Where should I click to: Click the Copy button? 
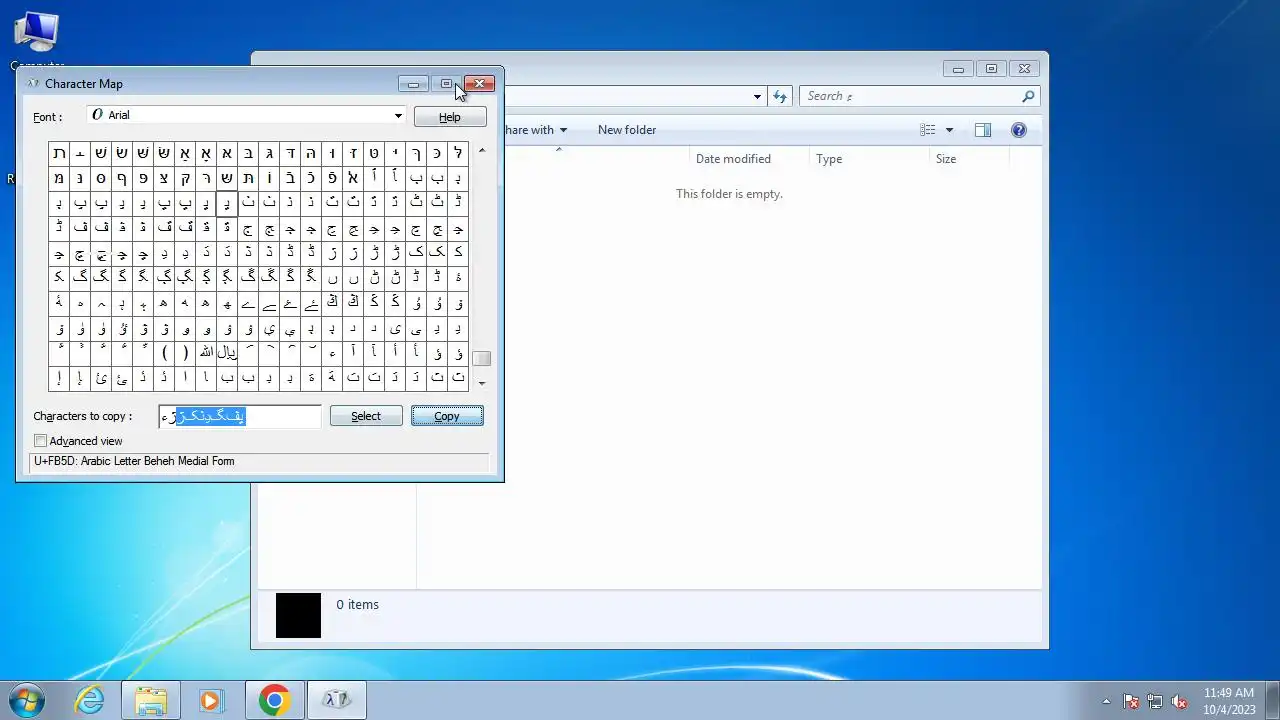point(447,416)
